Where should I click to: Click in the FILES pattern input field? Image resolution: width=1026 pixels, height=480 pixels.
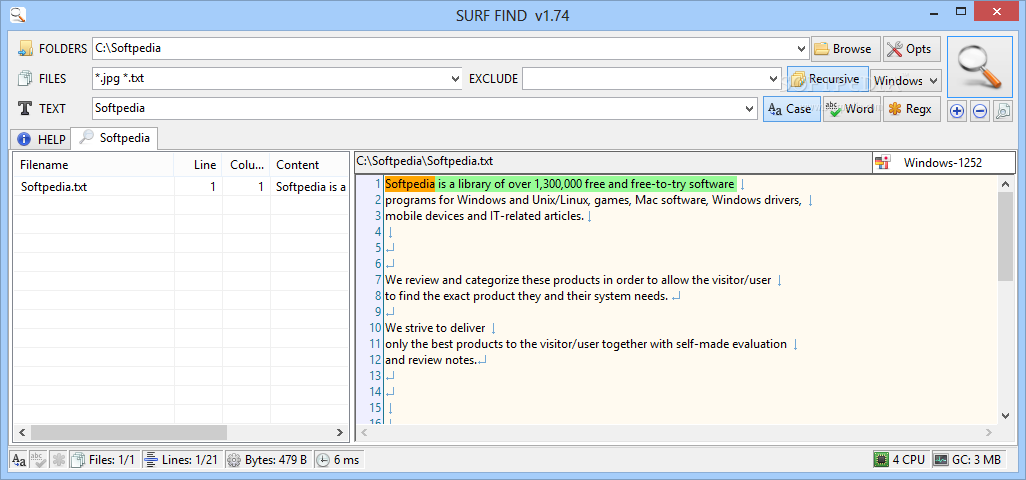[271, 79]
